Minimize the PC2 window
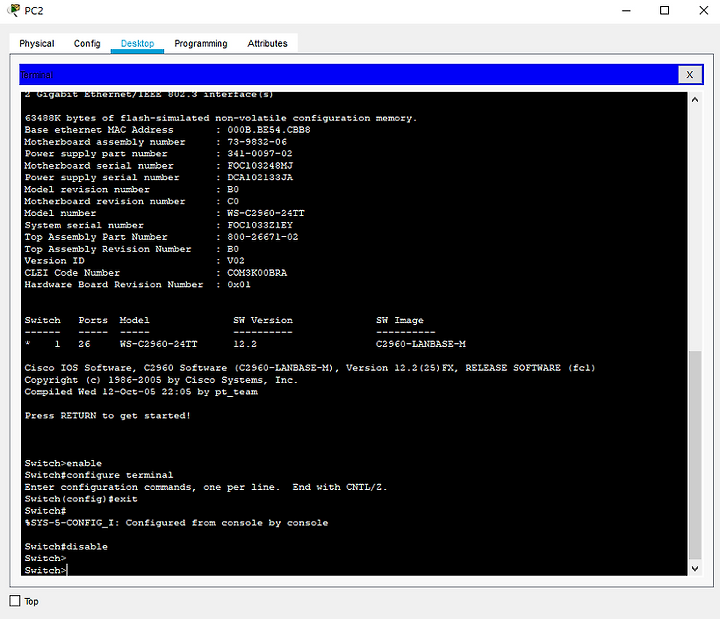 coord(626,11)
